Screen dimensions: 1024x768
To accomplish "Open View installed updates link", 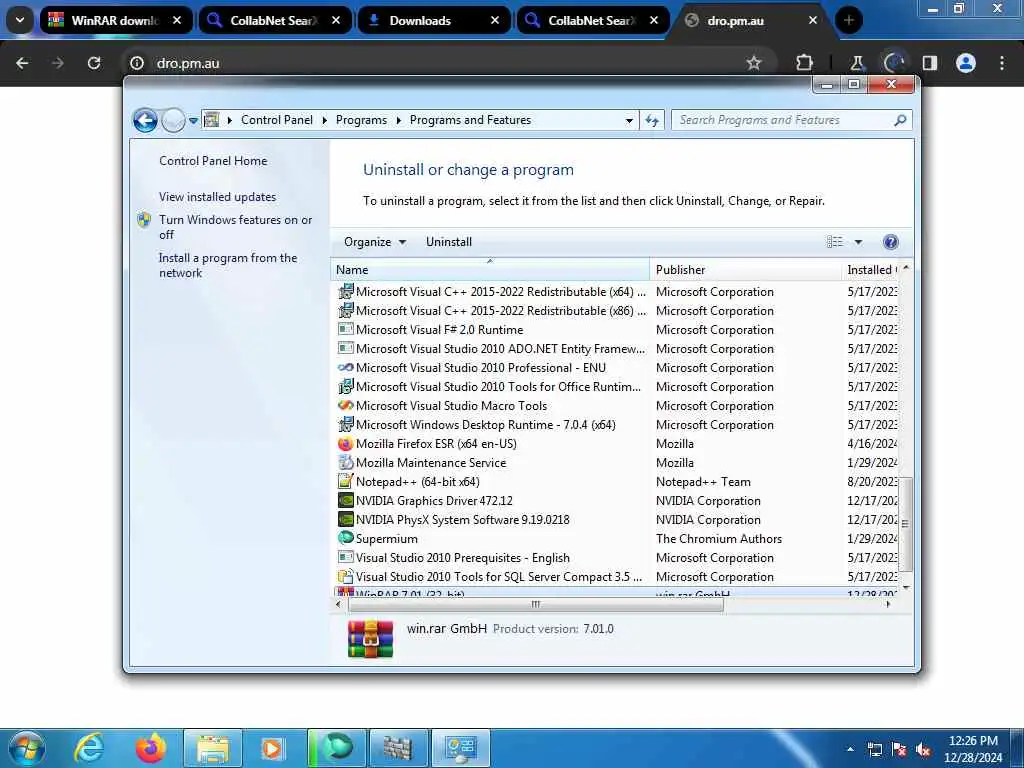I will click(217, 197).
